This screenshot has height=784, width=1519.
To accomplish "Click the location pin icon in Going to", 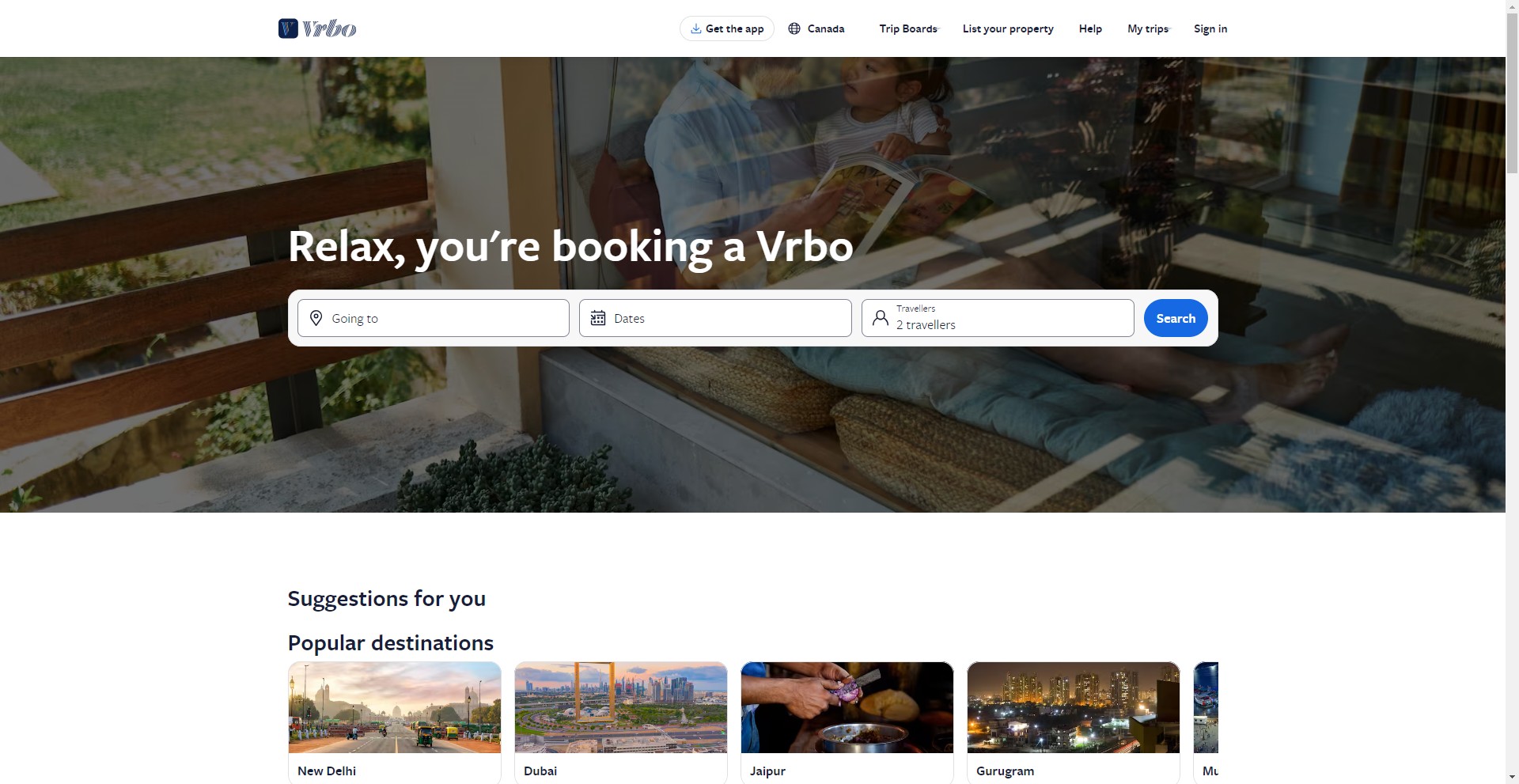I will 316,318.
